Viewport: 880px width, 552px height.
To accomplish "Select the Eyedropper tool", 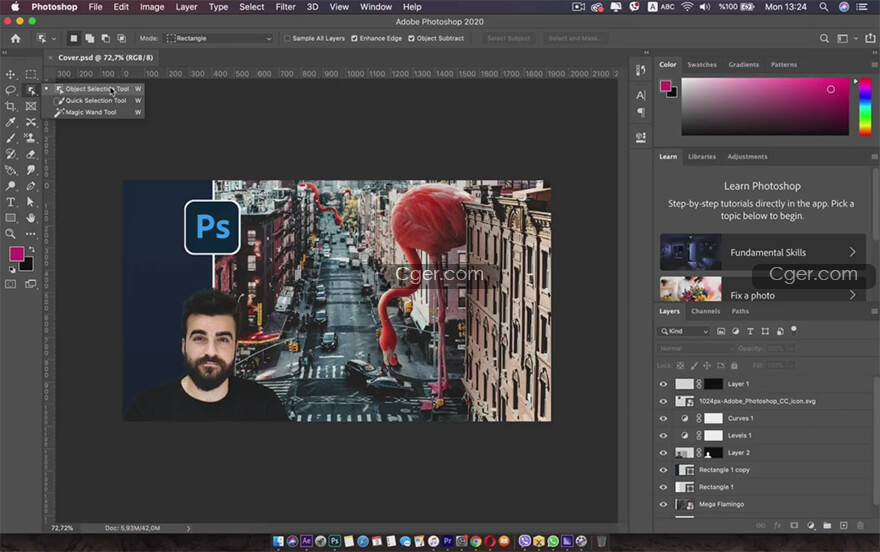I will click(11, 122).
